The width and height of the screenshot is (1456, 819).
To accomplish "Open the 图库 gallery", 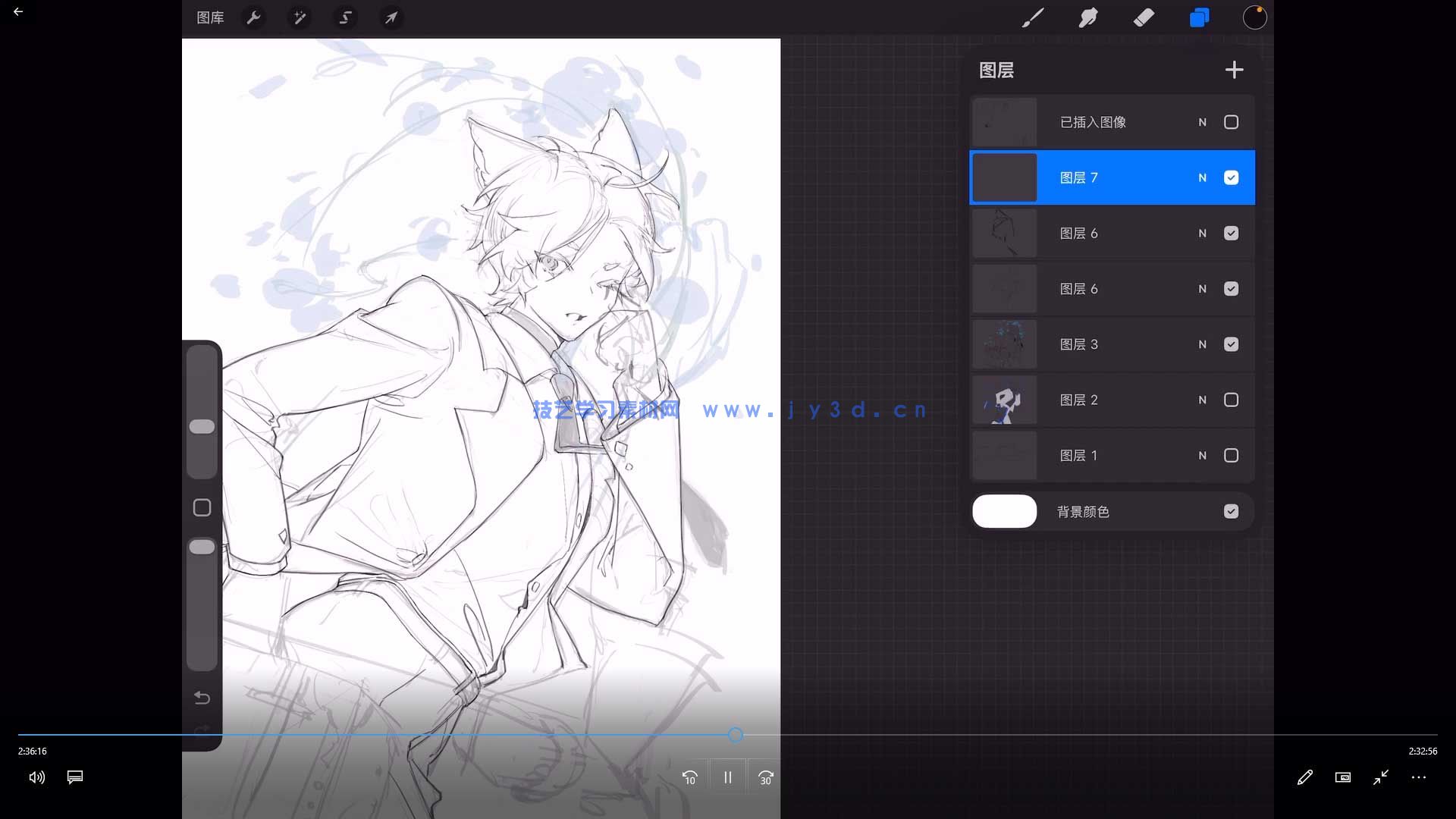I will point(210,17).
